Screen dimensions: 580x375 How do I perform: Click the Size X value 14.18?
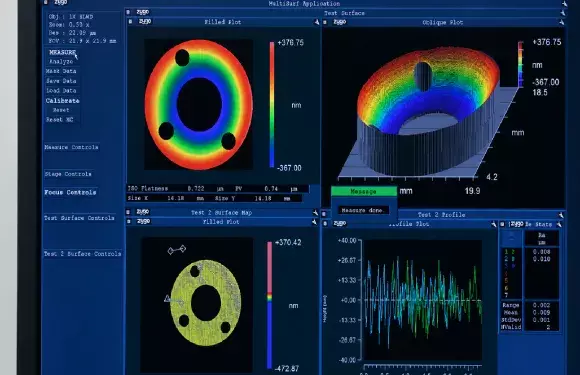pyautogui.click(x=176, y=198)
